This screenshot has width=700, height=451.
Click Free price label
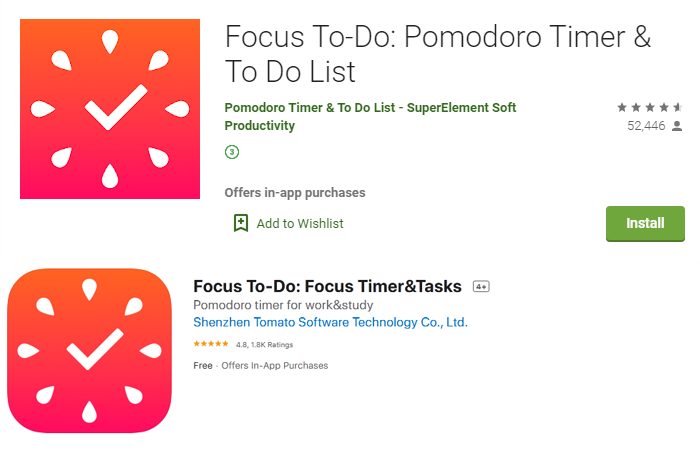[203, 366]
